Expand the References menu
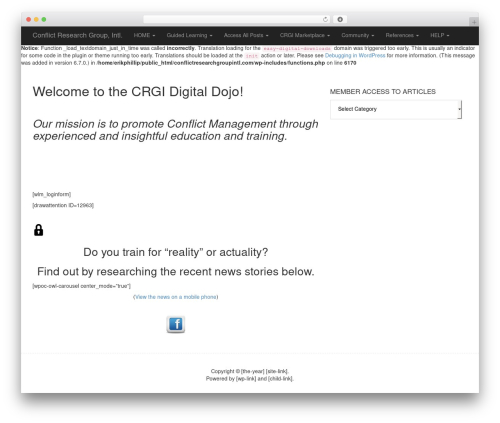This screenshot has height=423, width=500. coord(402,35)
